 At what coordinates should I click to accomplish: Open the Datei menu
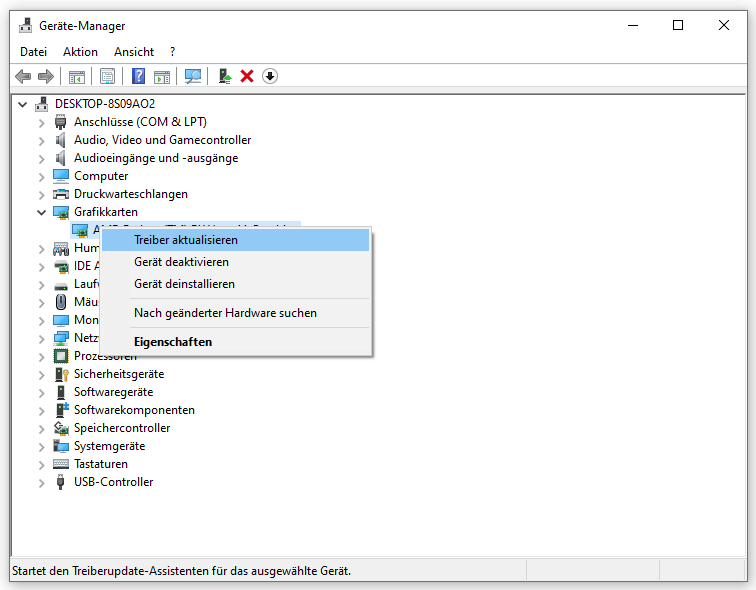(33, 52)
